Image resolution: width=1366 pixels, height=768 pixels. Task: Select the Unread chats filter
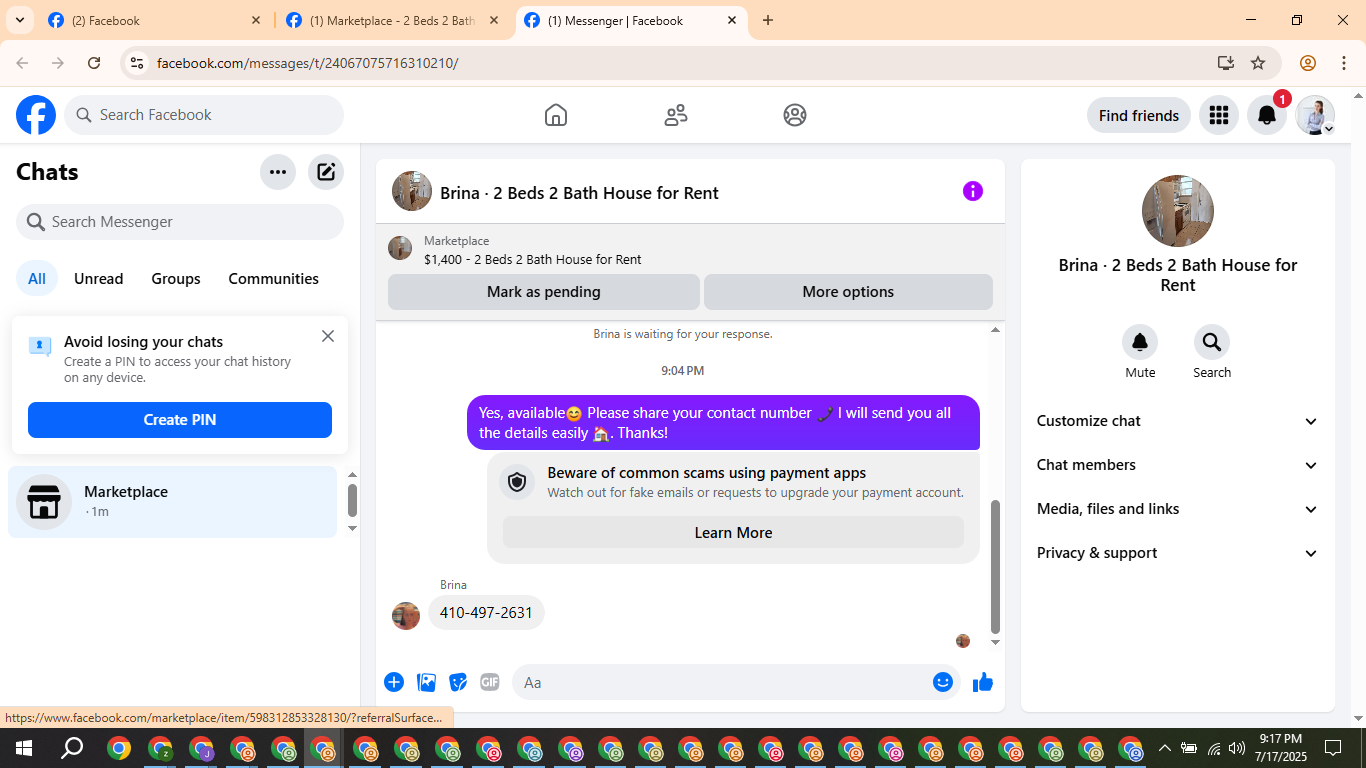click(99, 279)
